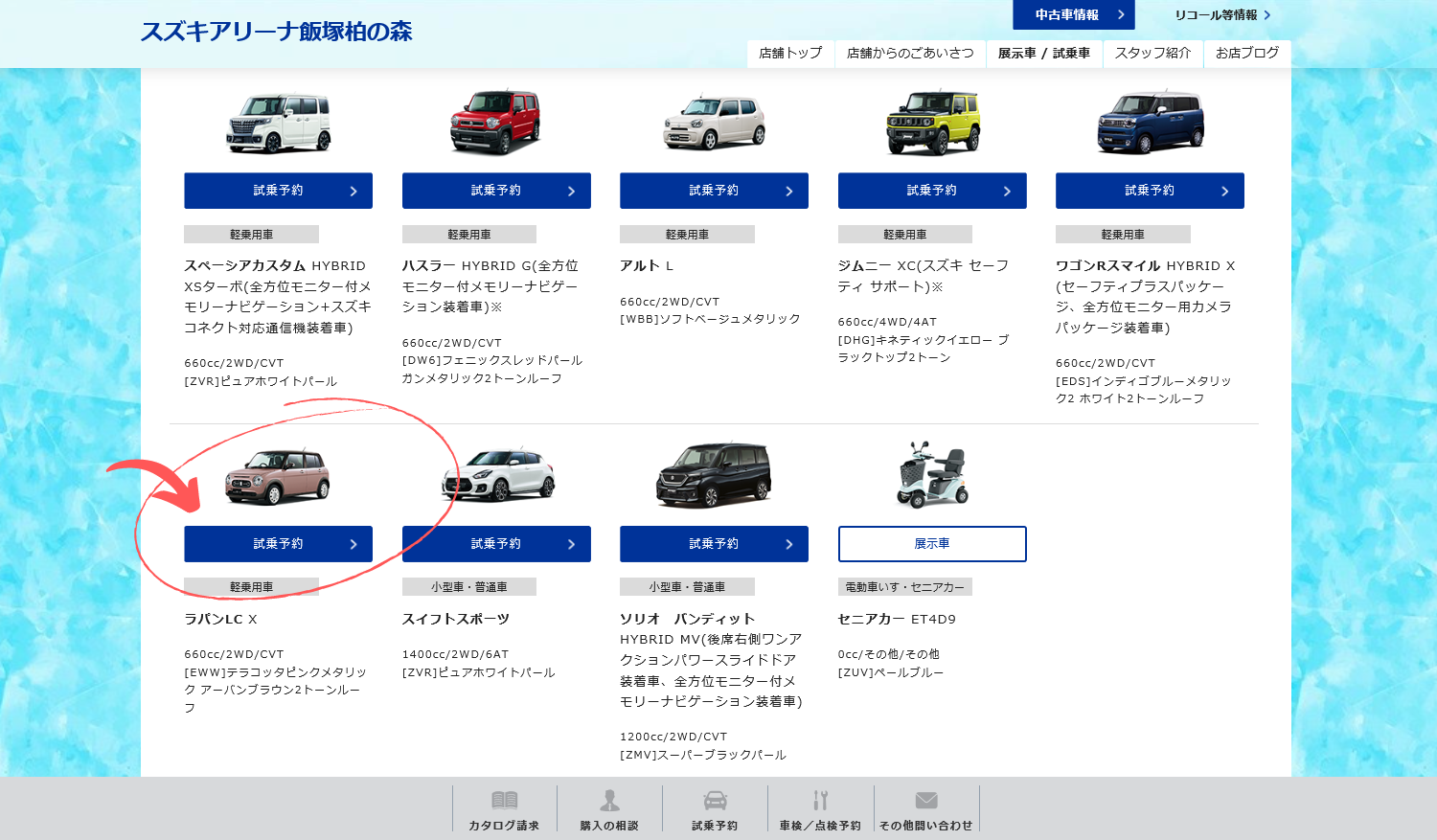
Task: Click the catalog request book icon
Action: point(504,800)
